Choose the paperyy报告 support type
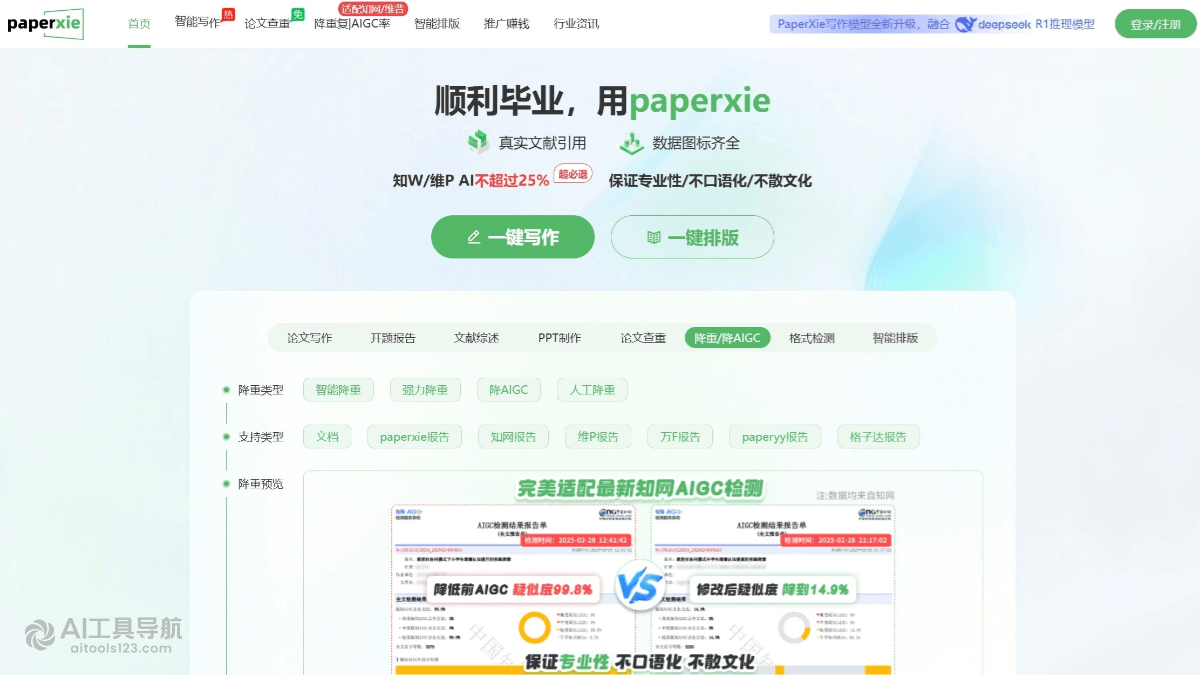The image size is (1200, 675). 775,437
